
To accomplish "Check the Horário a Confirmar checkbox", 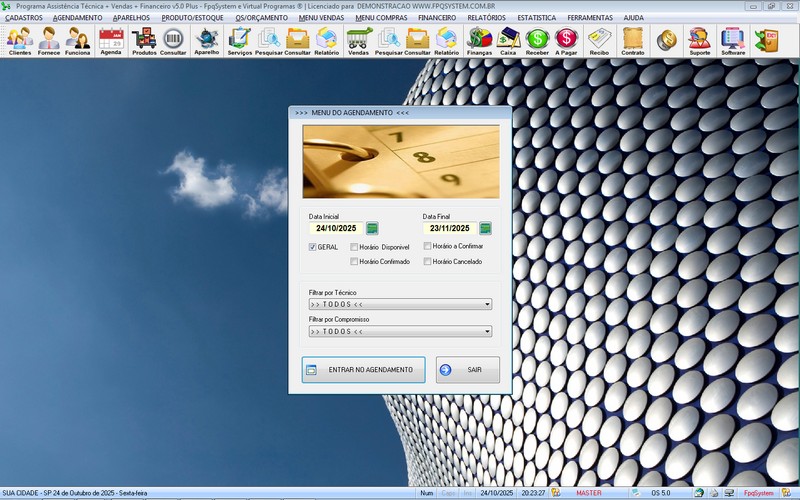I will (x=428, y=246).
